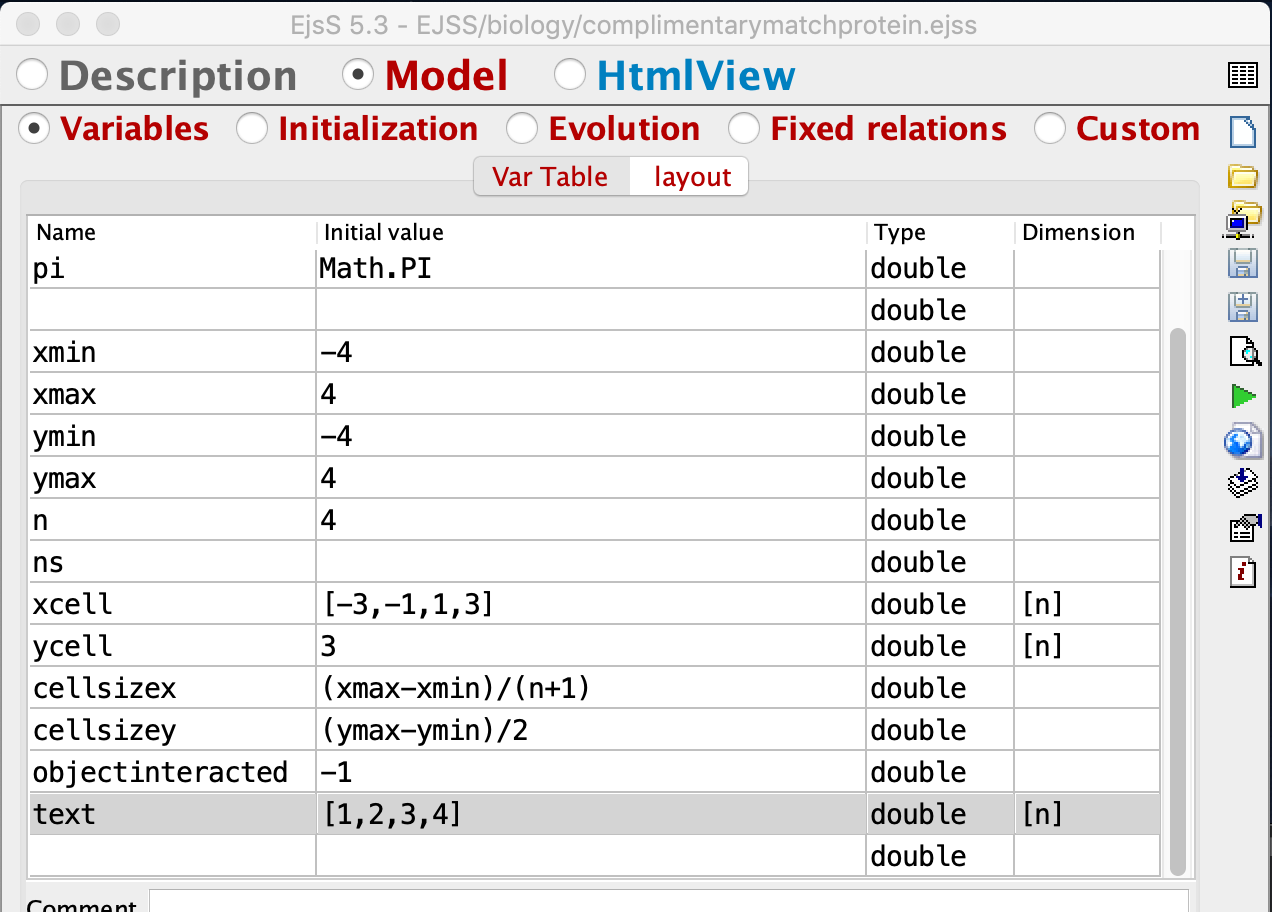Select the HtmlView radio button
This screenshot has width=1272, height=912.
click(x=570, y=76)
